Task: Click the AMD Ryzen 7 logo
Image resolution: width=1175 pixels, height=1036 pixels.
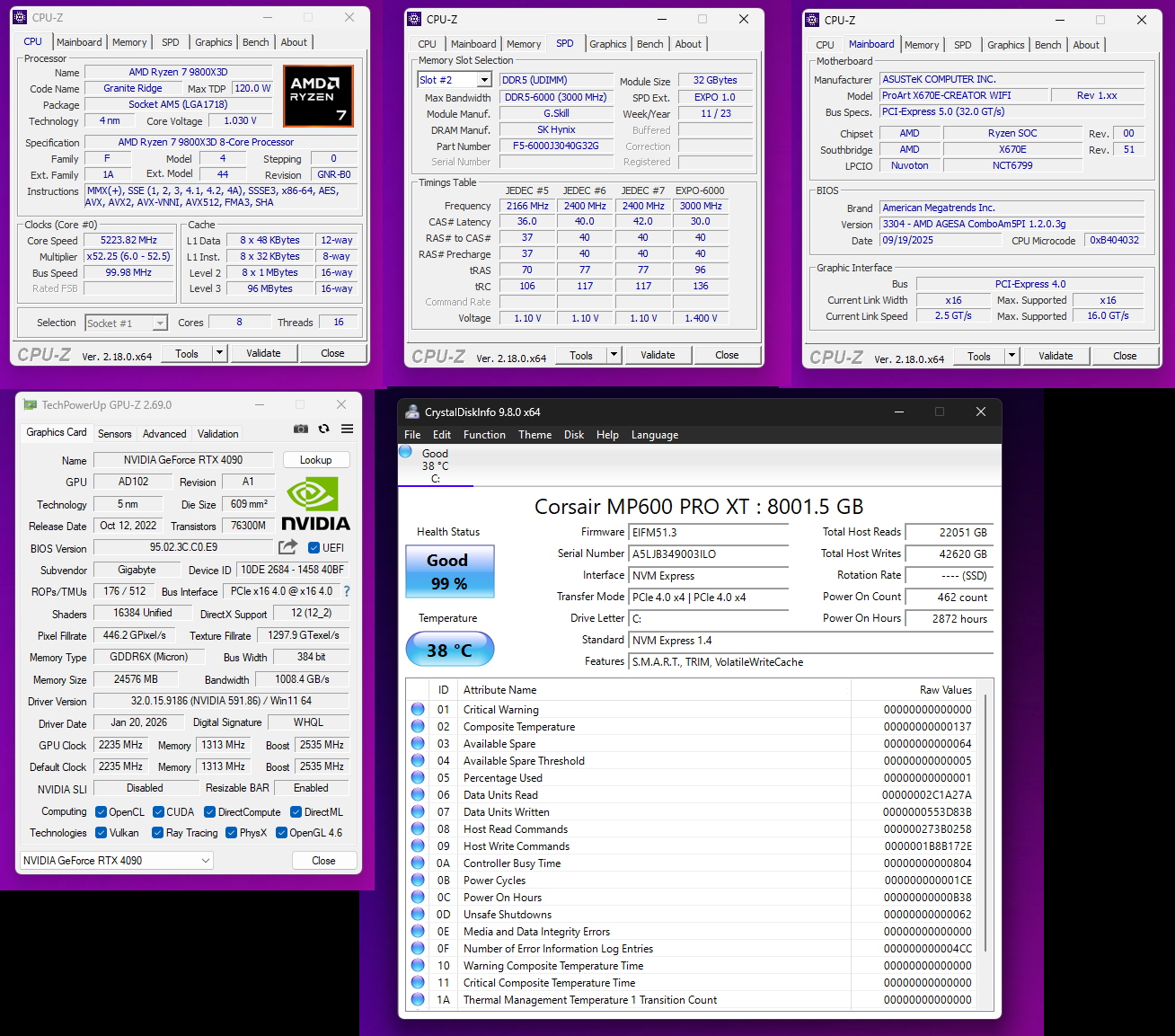Action: (318, 95)
